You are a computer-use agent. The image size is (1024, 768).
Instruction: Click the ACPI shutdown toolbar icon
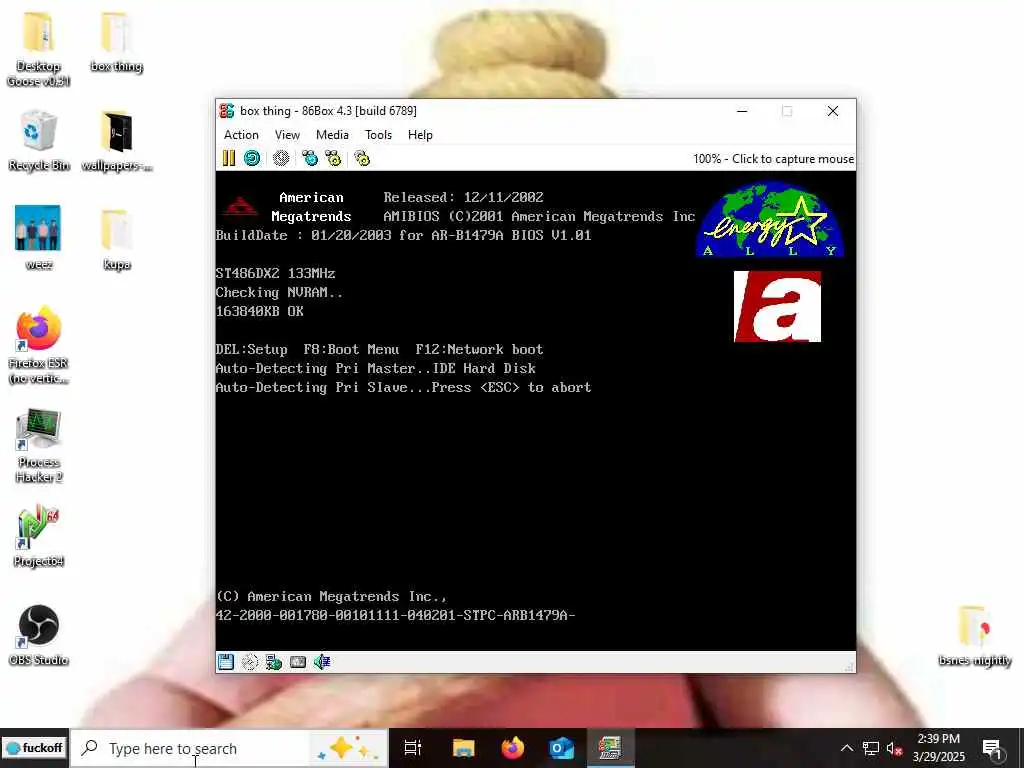coord(281,158)
